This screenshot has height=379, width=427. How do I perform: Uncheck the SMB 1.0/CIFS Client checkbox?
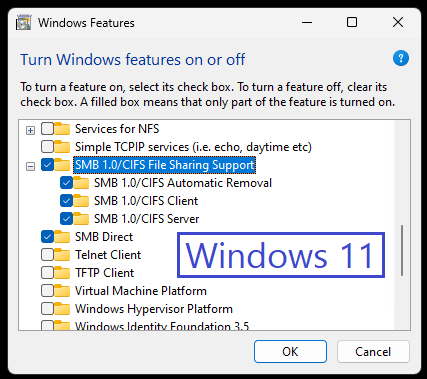(66, 201)
